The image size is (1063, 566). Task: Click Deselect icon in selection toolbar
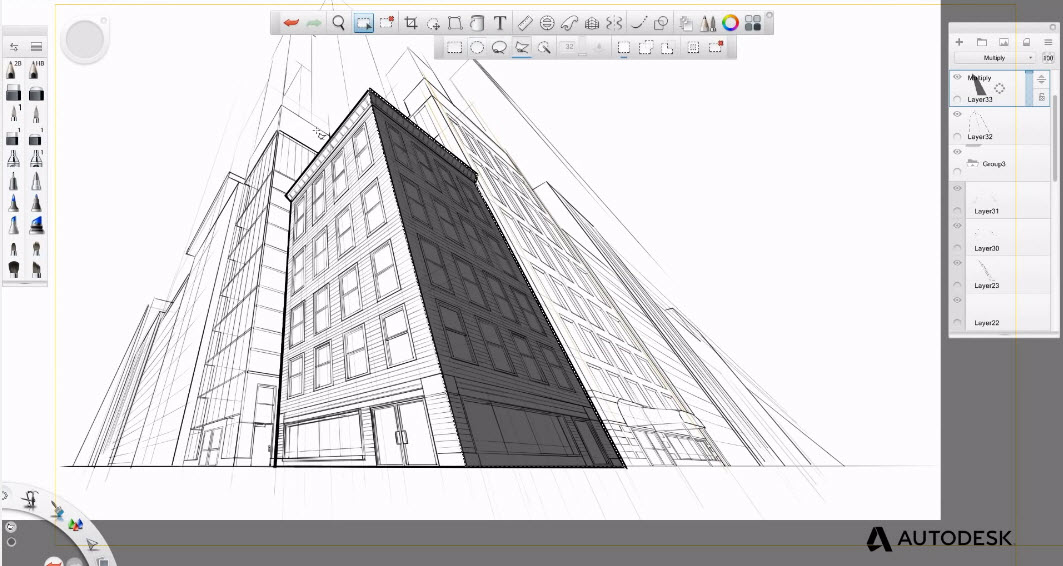[x=716, y=47]
